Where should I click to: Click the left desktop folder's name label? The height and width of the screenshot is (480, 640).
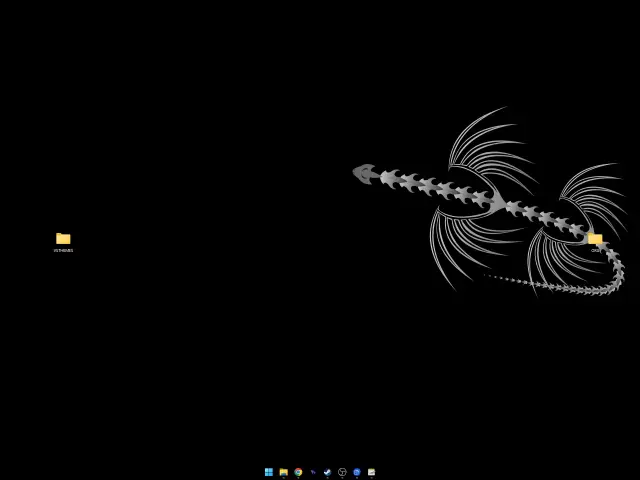coord(63,251)
